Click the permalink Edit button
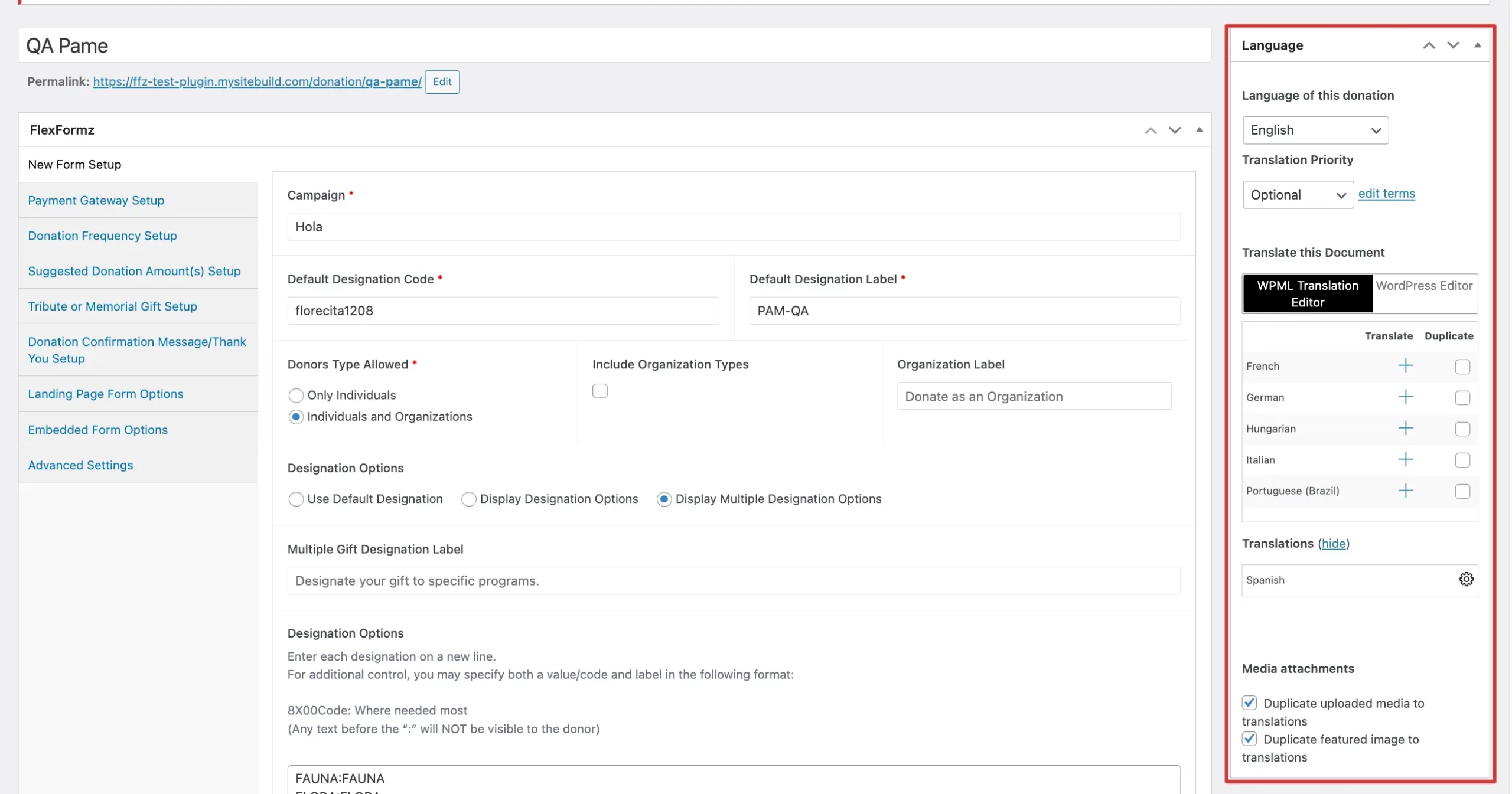1512x794 pixels. click(442, 81)
